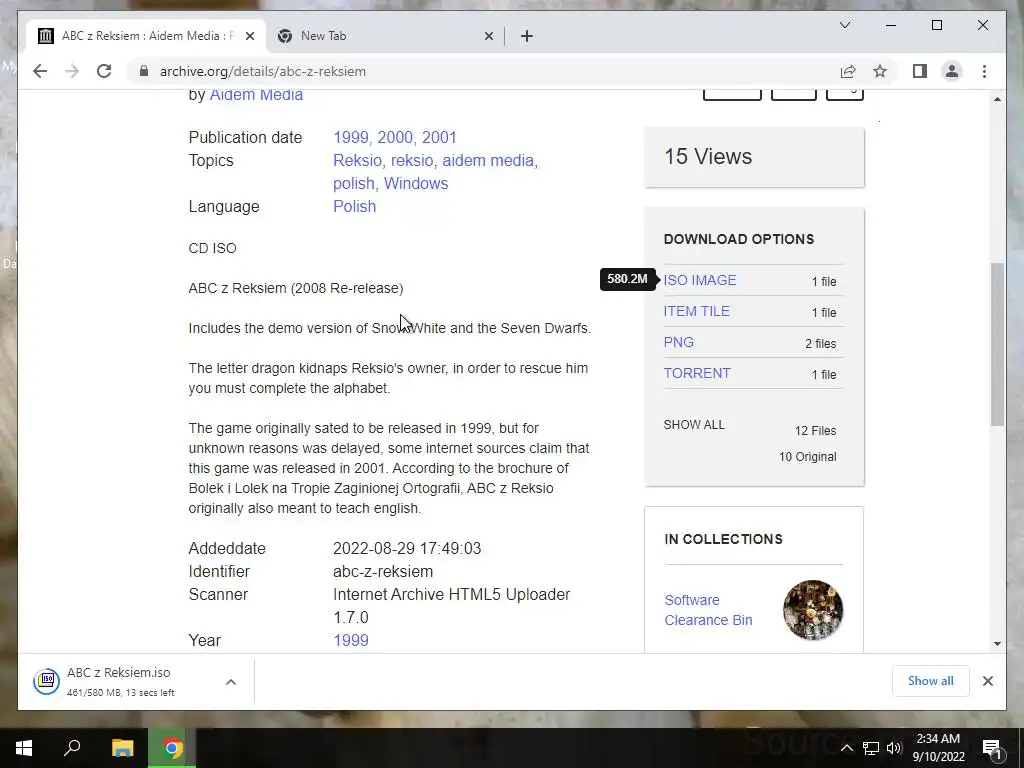1024x768 pixels.
Task: Open the 2001 publication date link
Action: pos(439,137)
